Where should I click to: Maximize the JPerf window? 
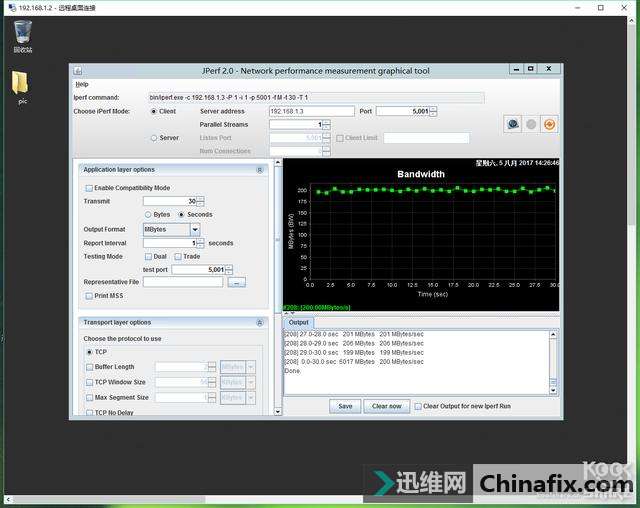(530, 69)
